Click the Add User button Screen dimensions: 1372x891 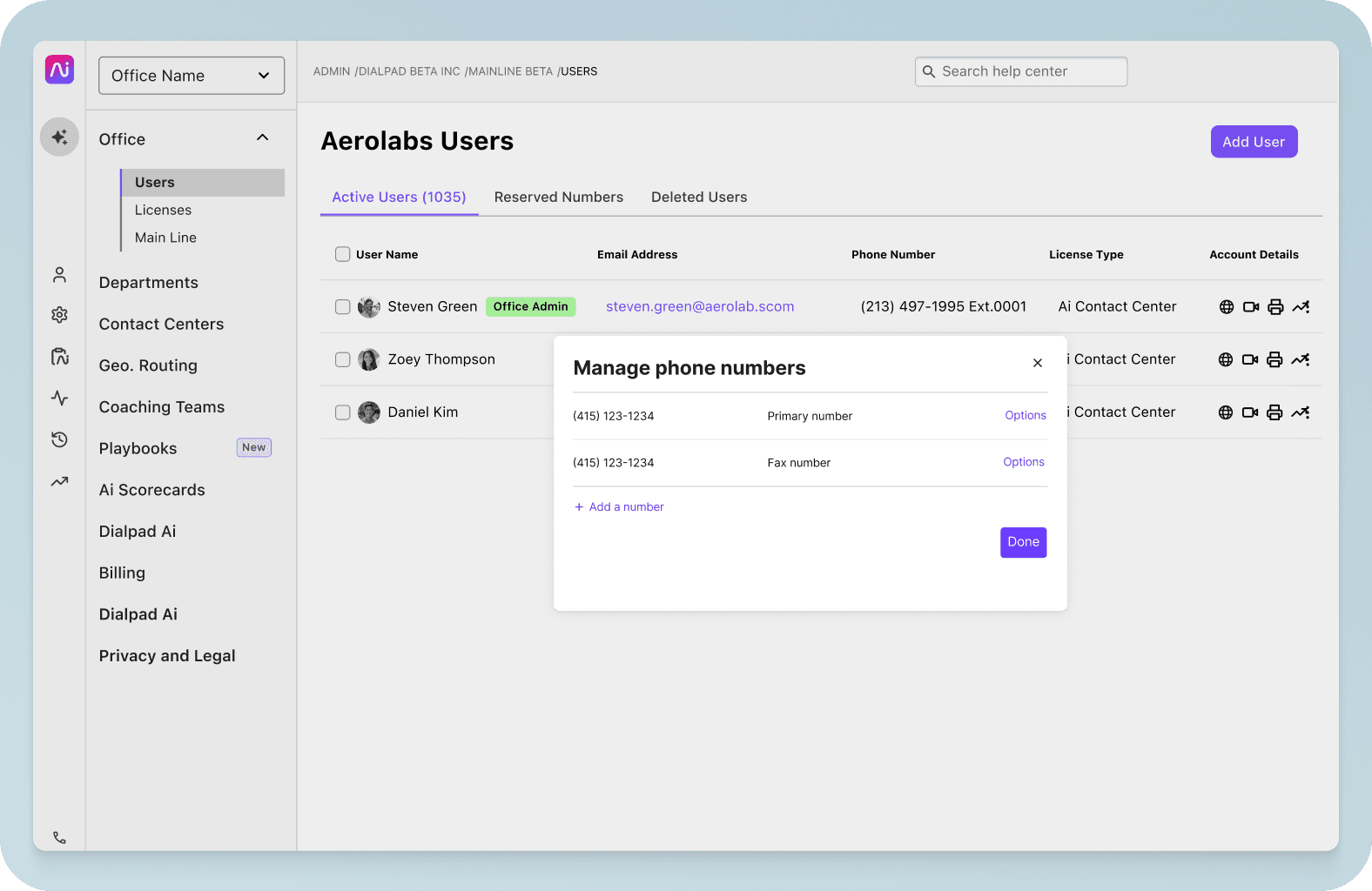coord(1253,142)
